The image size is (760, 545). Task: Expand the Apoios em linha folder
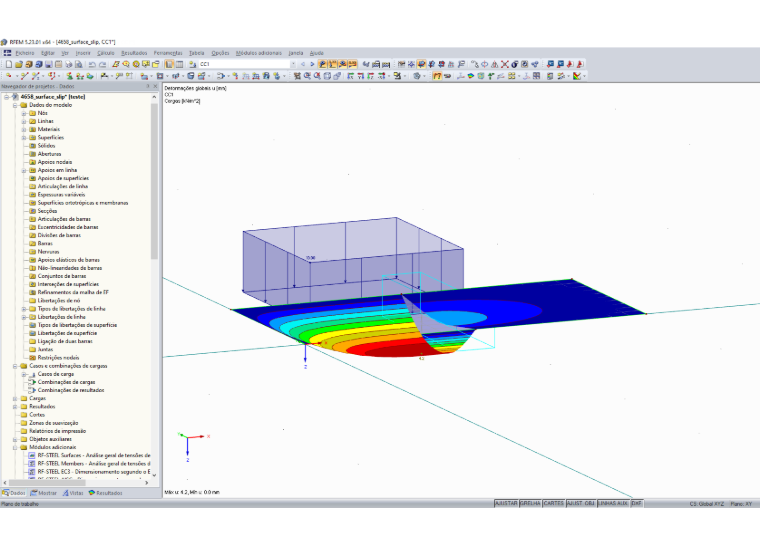[24, 170]
